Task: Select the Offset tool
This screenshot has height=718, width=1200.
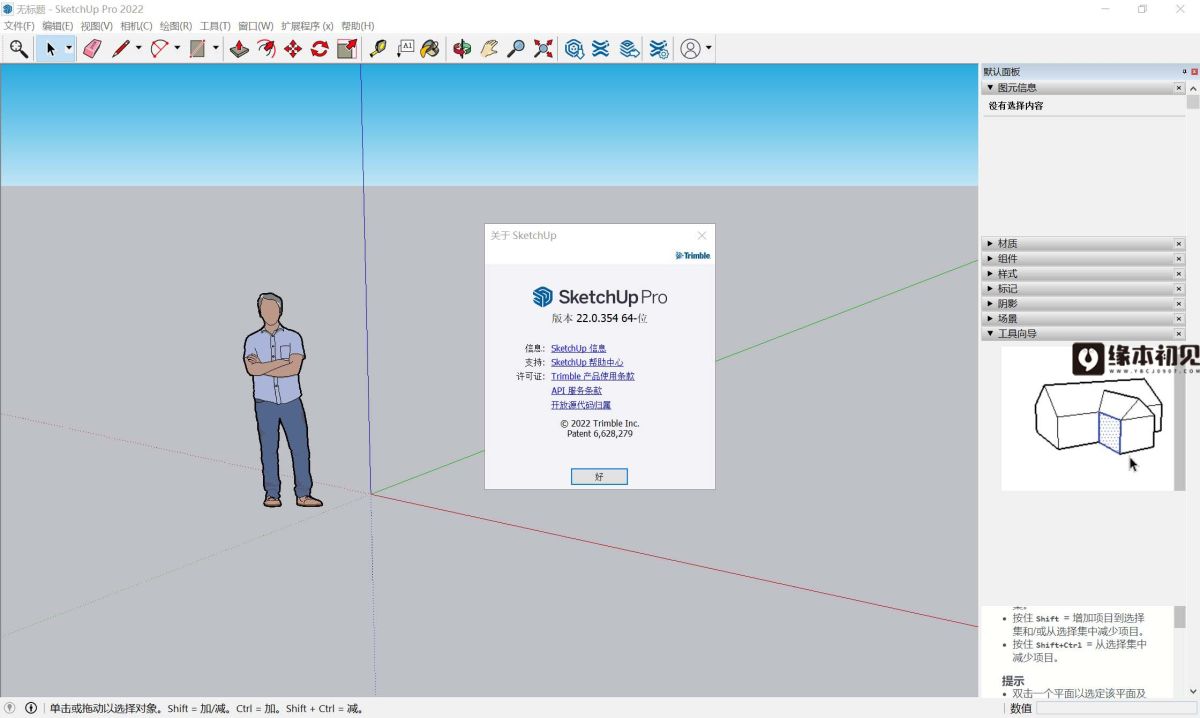Action: pyautogui.click(x=266, y=48)
